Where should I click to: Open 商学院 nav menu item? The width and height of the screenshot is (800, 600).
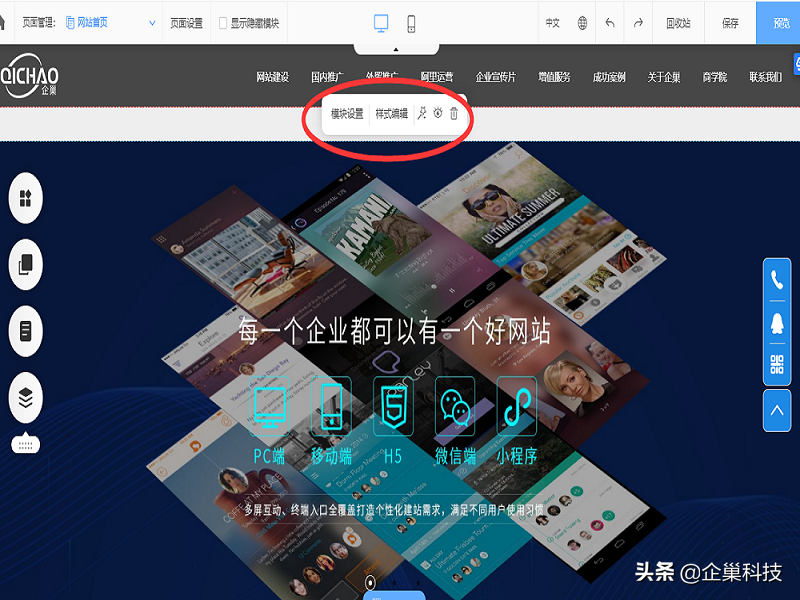tap(714, 77)
